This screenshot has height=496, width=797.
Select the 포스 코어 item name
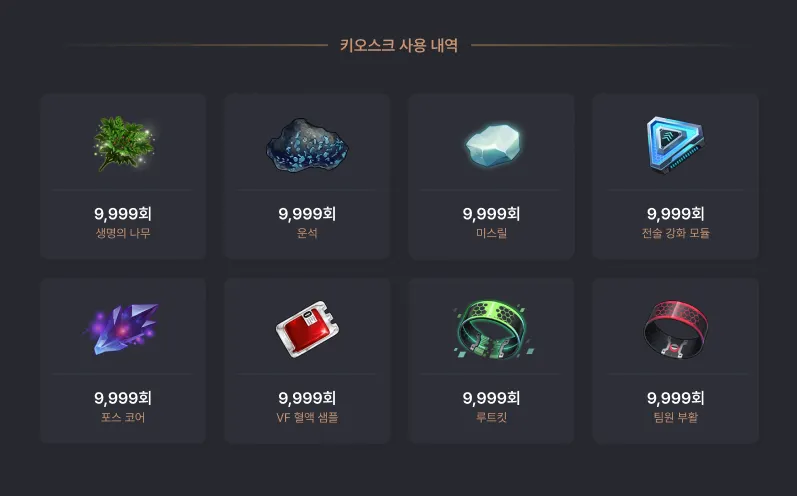123,418
